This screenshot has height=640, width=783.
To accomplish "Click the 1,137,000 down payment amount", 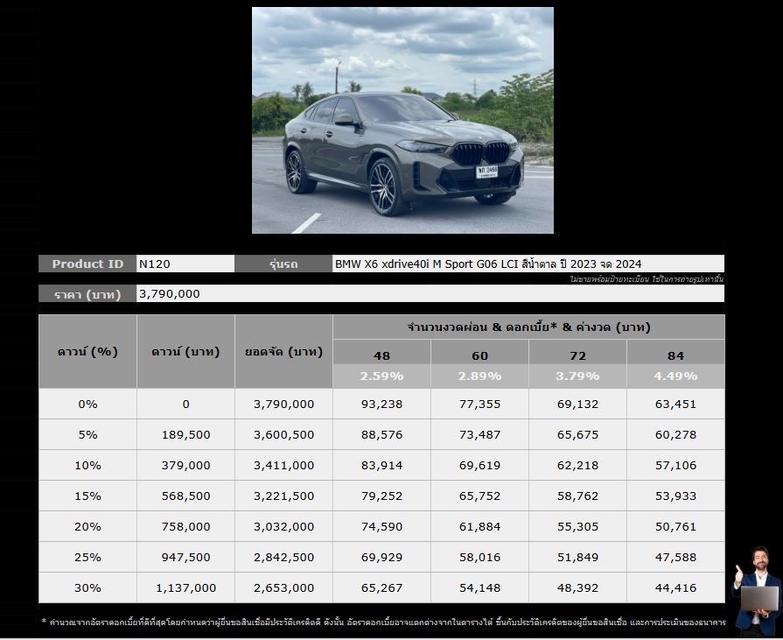I will tap(186, 588).
